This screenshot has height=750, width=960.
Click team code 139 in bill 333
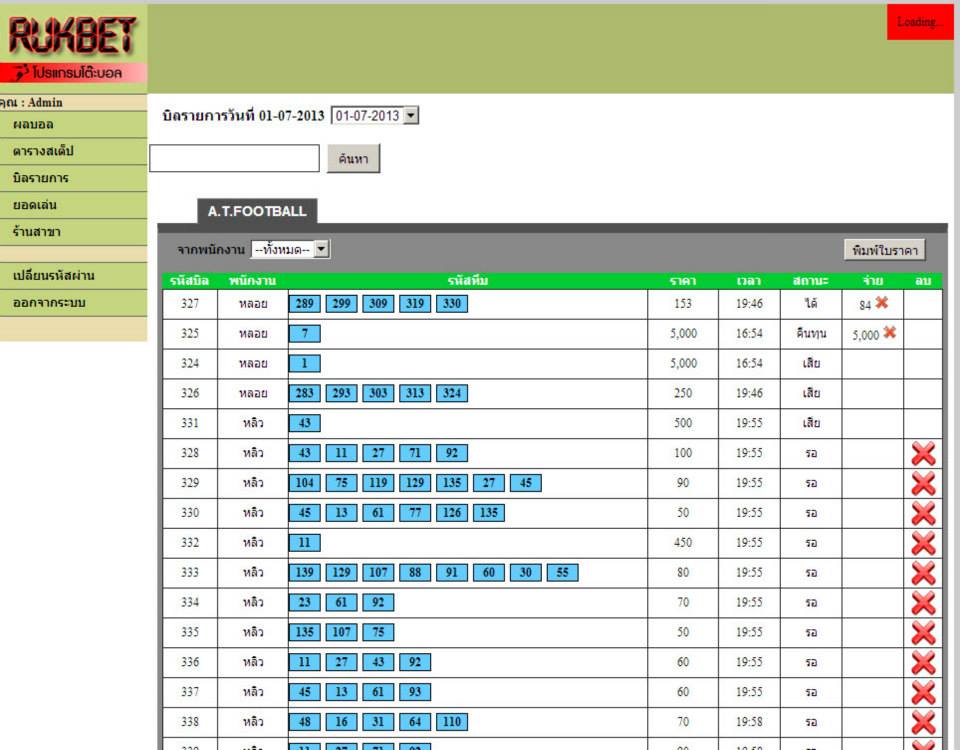(304, 572)
